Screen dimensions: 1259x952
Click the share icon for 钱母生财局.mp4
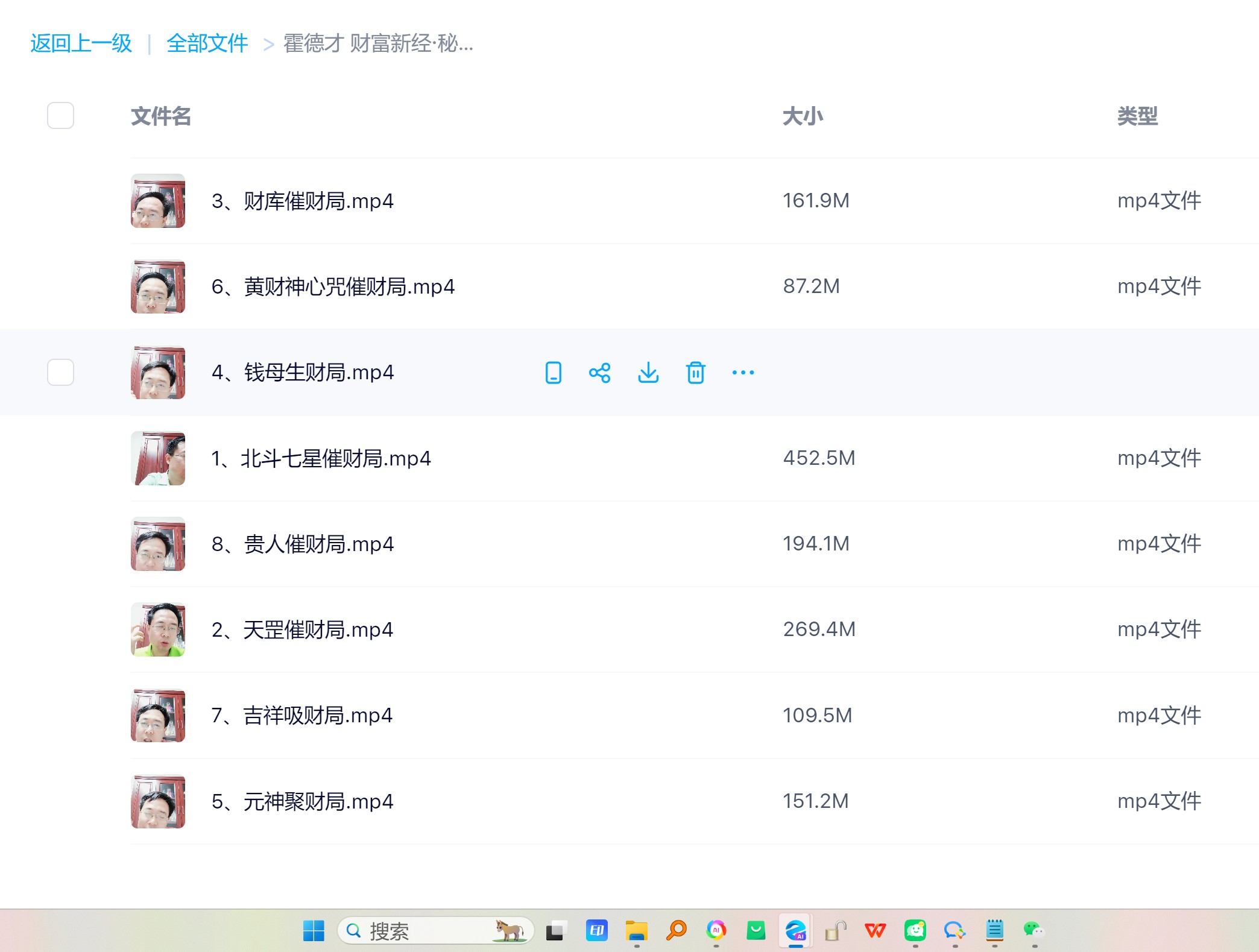599,373
